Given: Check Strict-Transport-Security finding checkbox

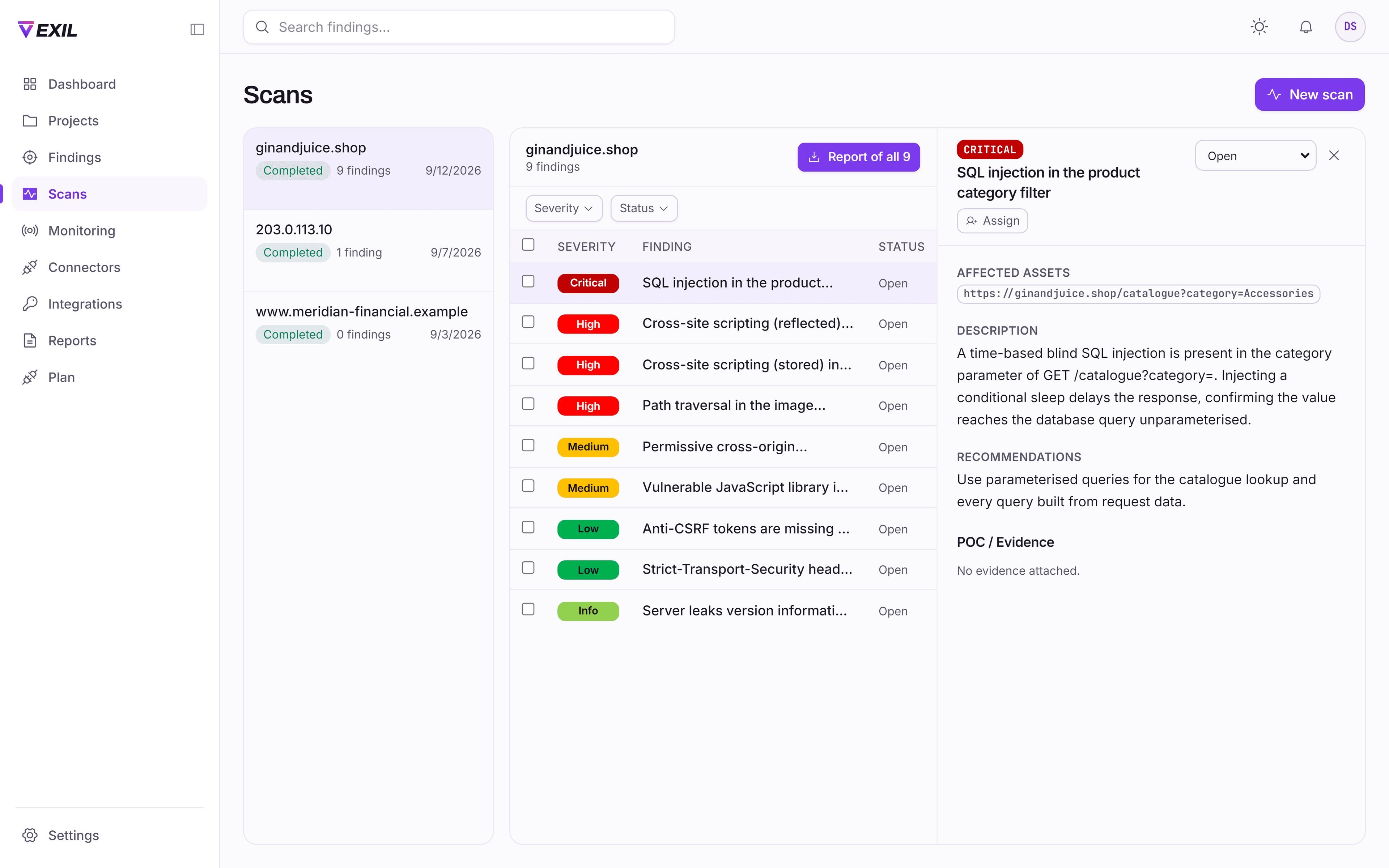Looking at the screenshot, I should click(528, 568).
